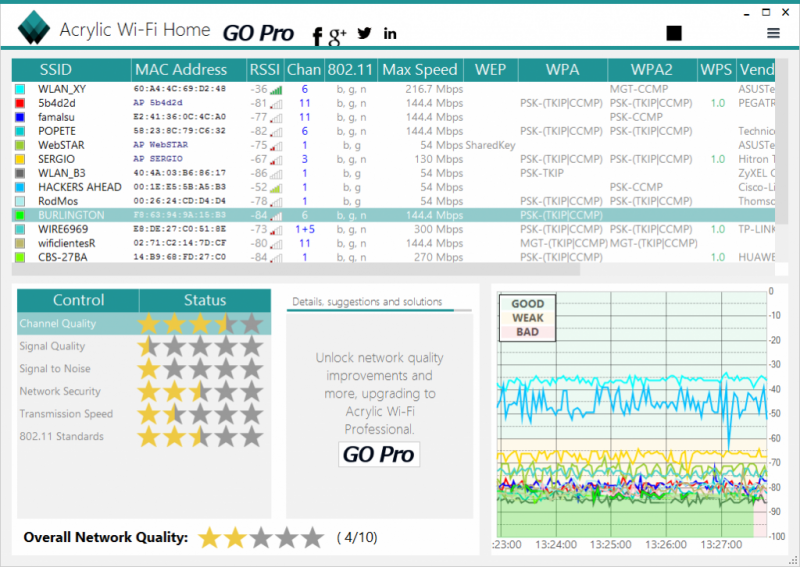This screenshot has height=567, width=800.
Task: Sort networks by SSID column
Action: 71,70
